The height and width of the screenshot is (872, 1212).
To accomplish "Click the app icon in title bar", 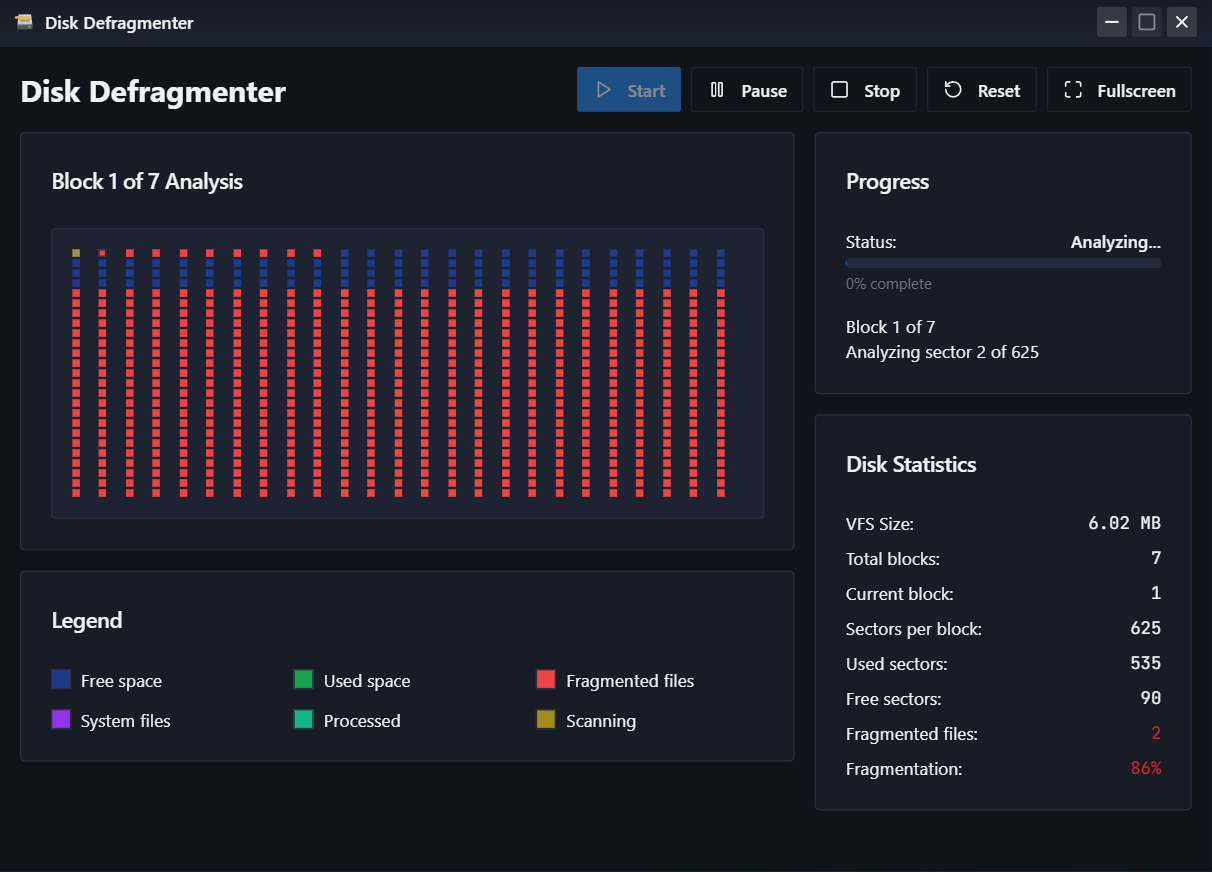I will tap(24, 22).
